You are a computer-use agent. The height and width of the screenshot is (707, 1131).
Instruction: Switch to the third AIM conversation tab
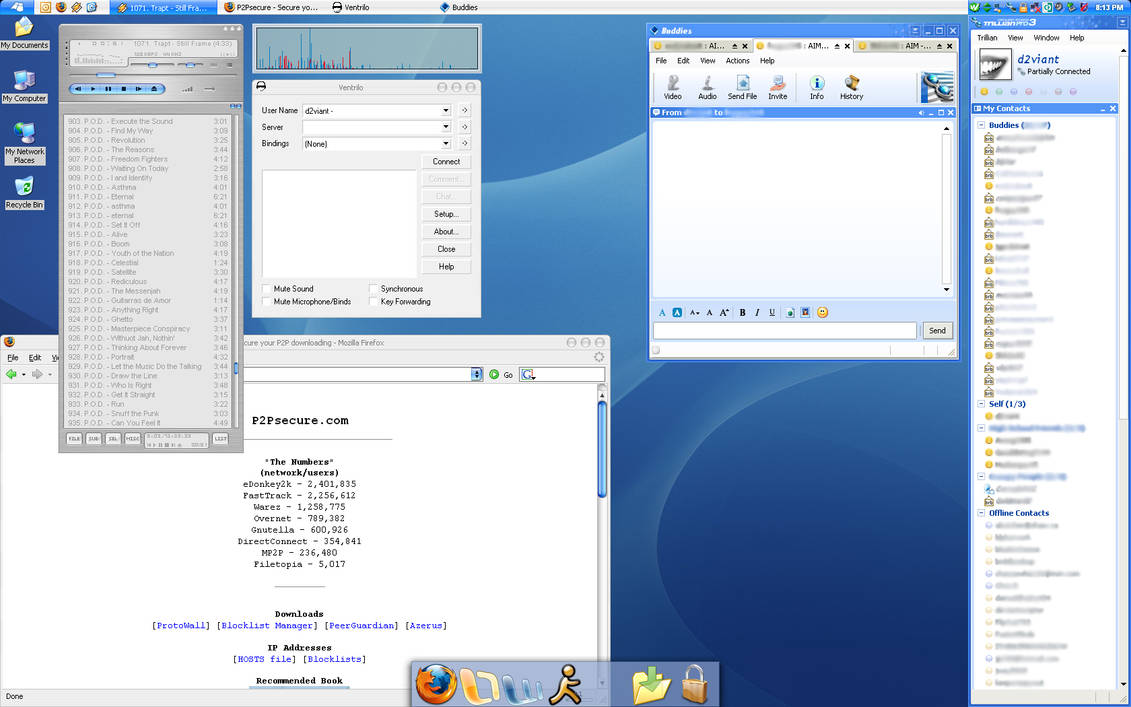[x=905, y=45]
